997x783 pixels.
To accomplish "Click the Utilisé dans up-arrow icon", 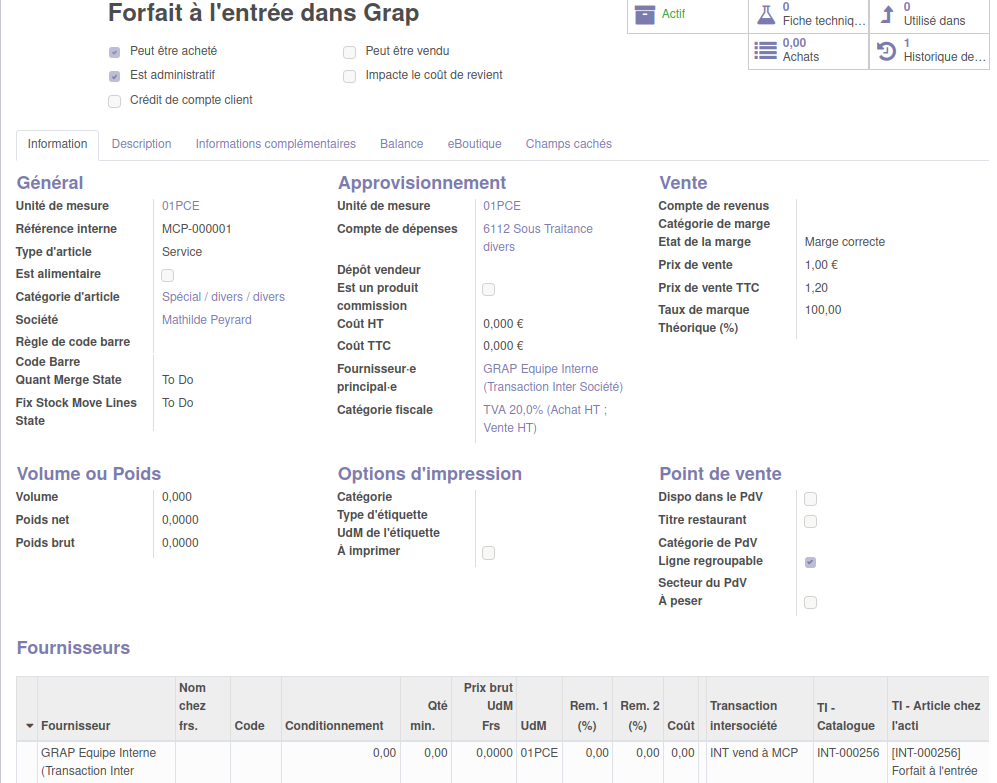I will 886,15.
